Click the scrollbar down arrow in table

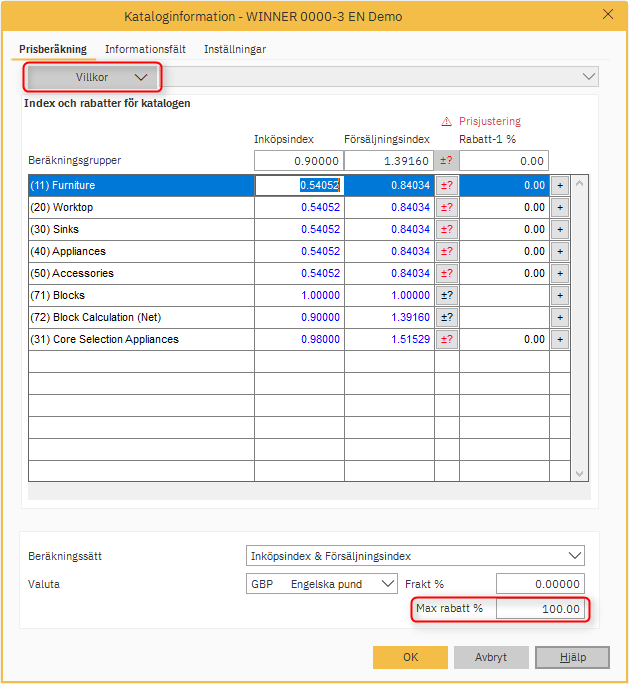[x=579, y=474]
